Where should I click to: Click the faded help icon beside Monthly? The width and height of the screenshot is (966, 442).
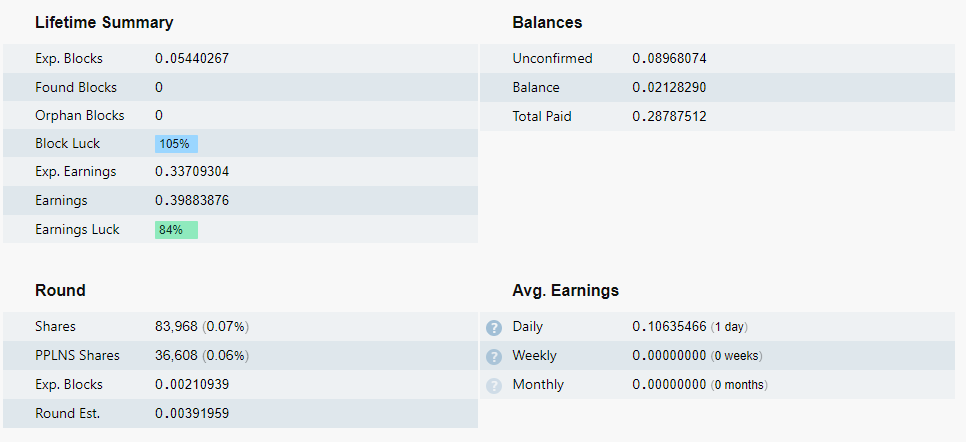[493, 385]
